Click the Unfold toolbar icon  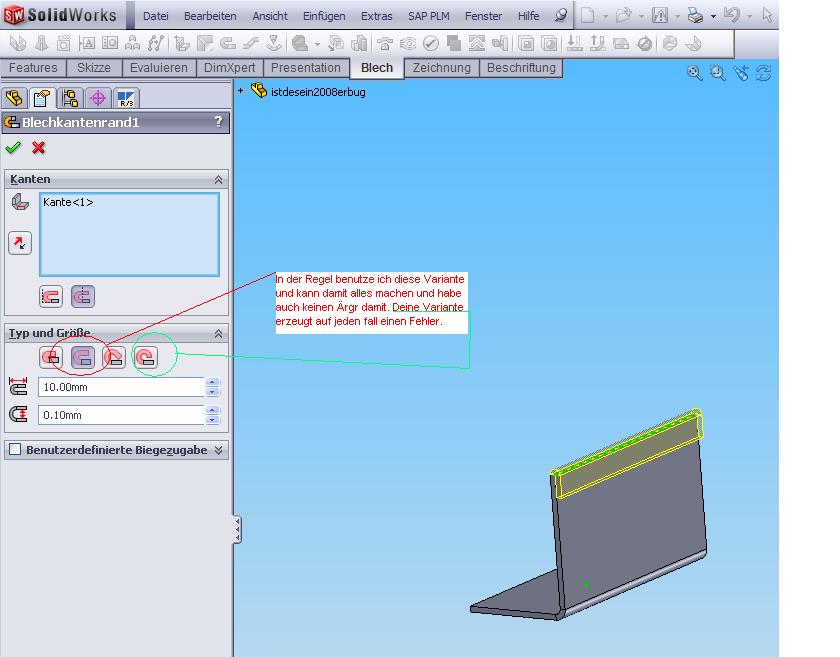click(x=574, y=43)
